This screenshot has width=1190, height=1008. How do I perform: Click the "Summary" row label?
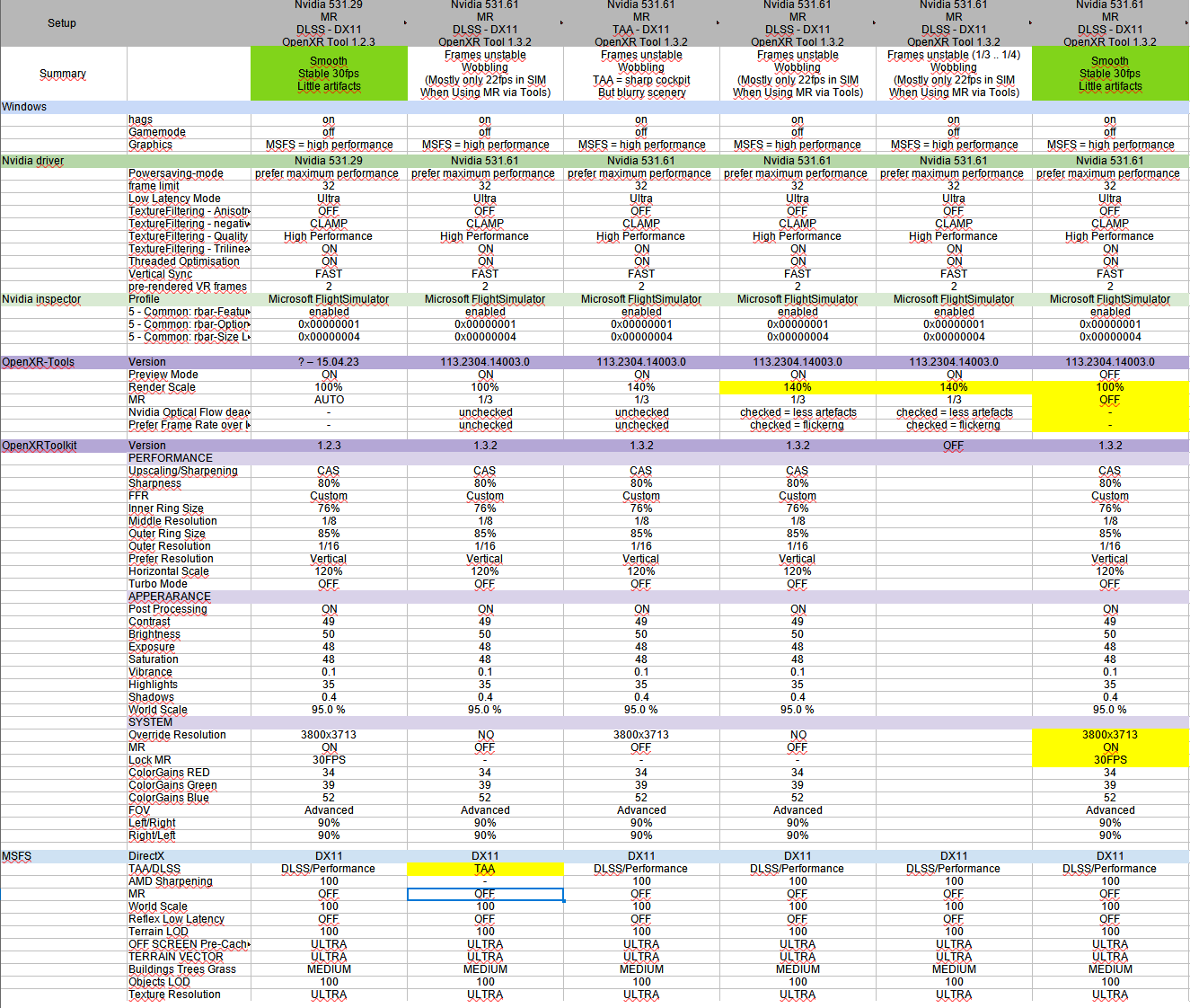click(63, 74)
